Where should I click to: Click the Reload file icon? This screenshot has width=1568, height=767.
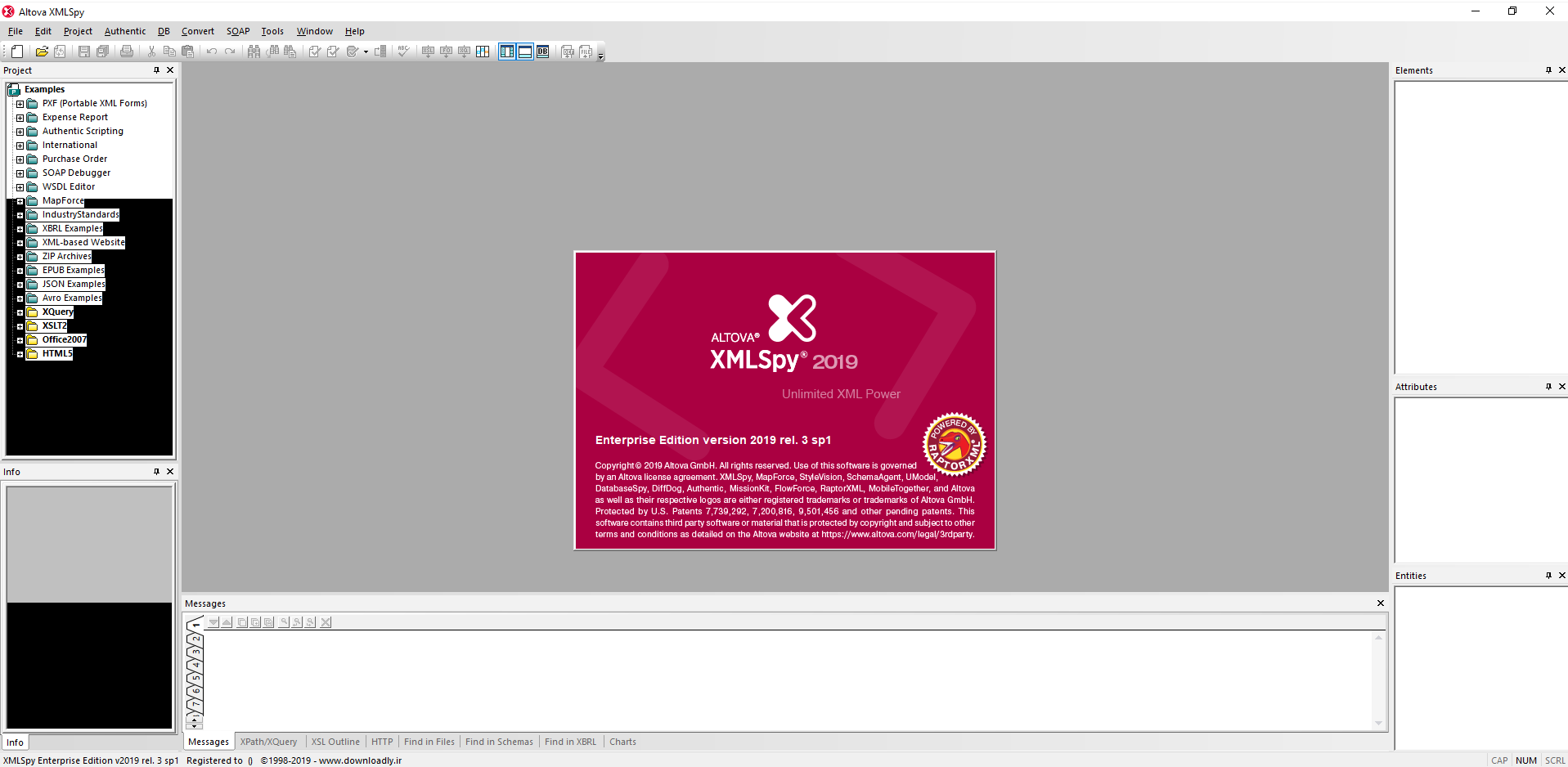point(60,52)
